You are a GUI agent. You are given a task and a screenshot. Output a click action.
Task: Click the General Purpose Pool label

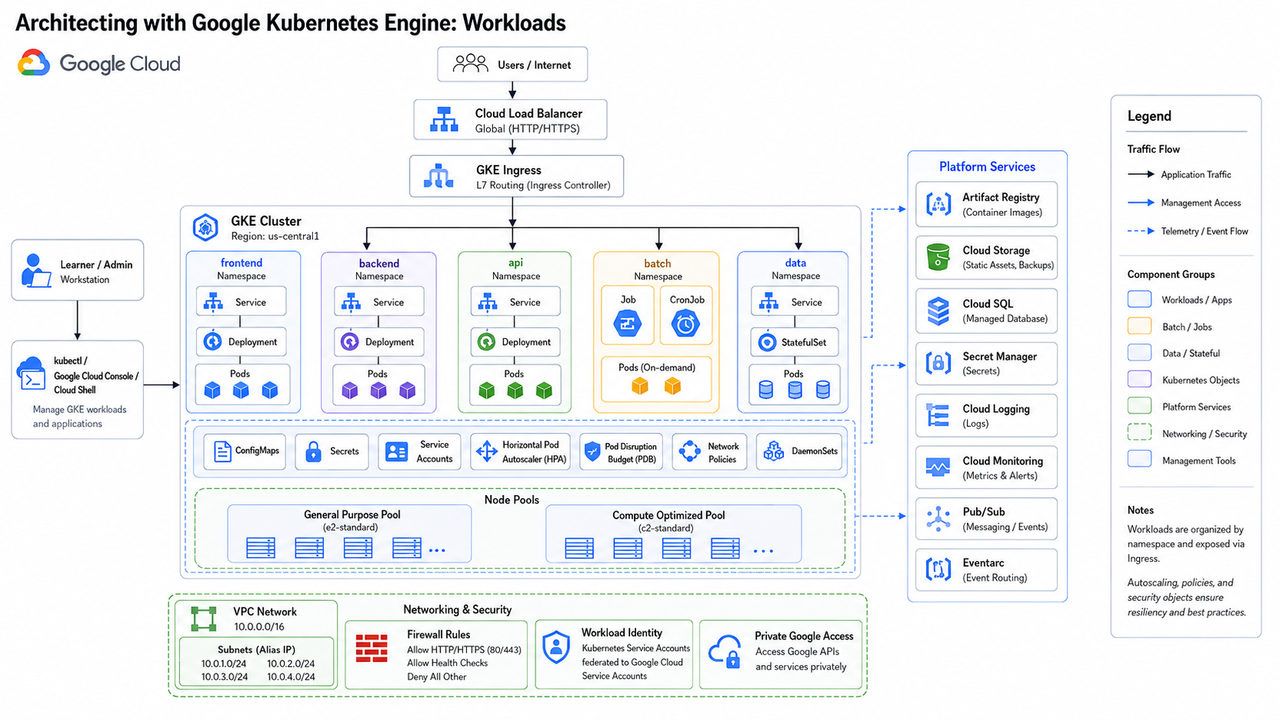[x=352, y=515]
